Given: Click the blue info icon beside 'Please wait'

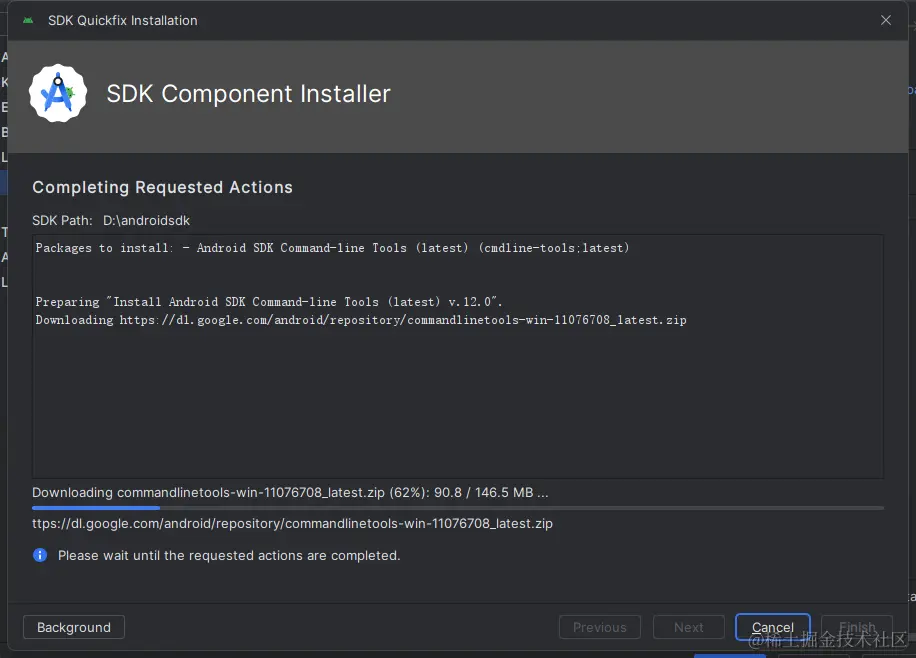Looking at the screenshot, I should [40, 555].
